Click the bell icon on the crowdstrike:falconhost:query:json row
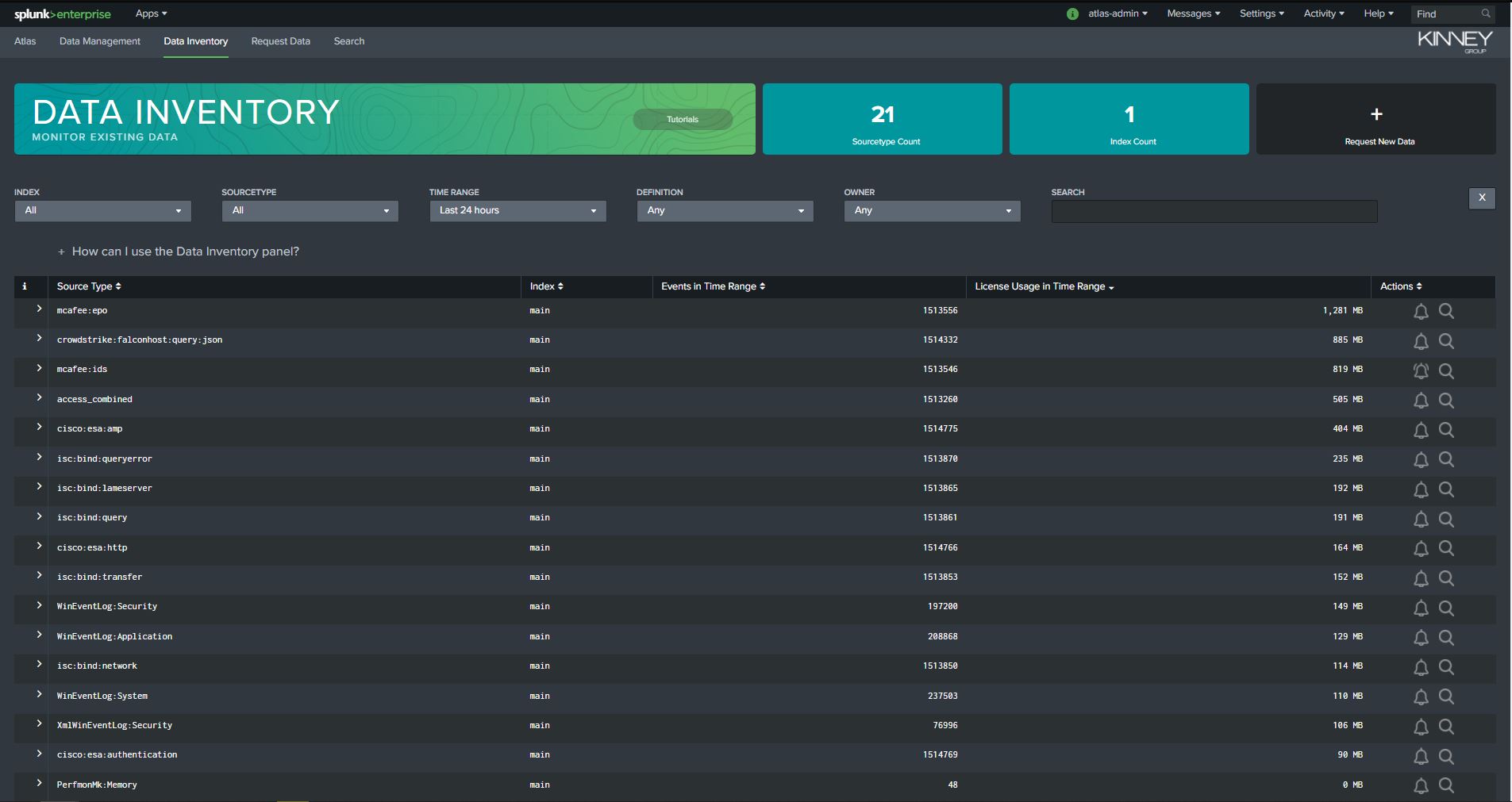 1420,340
